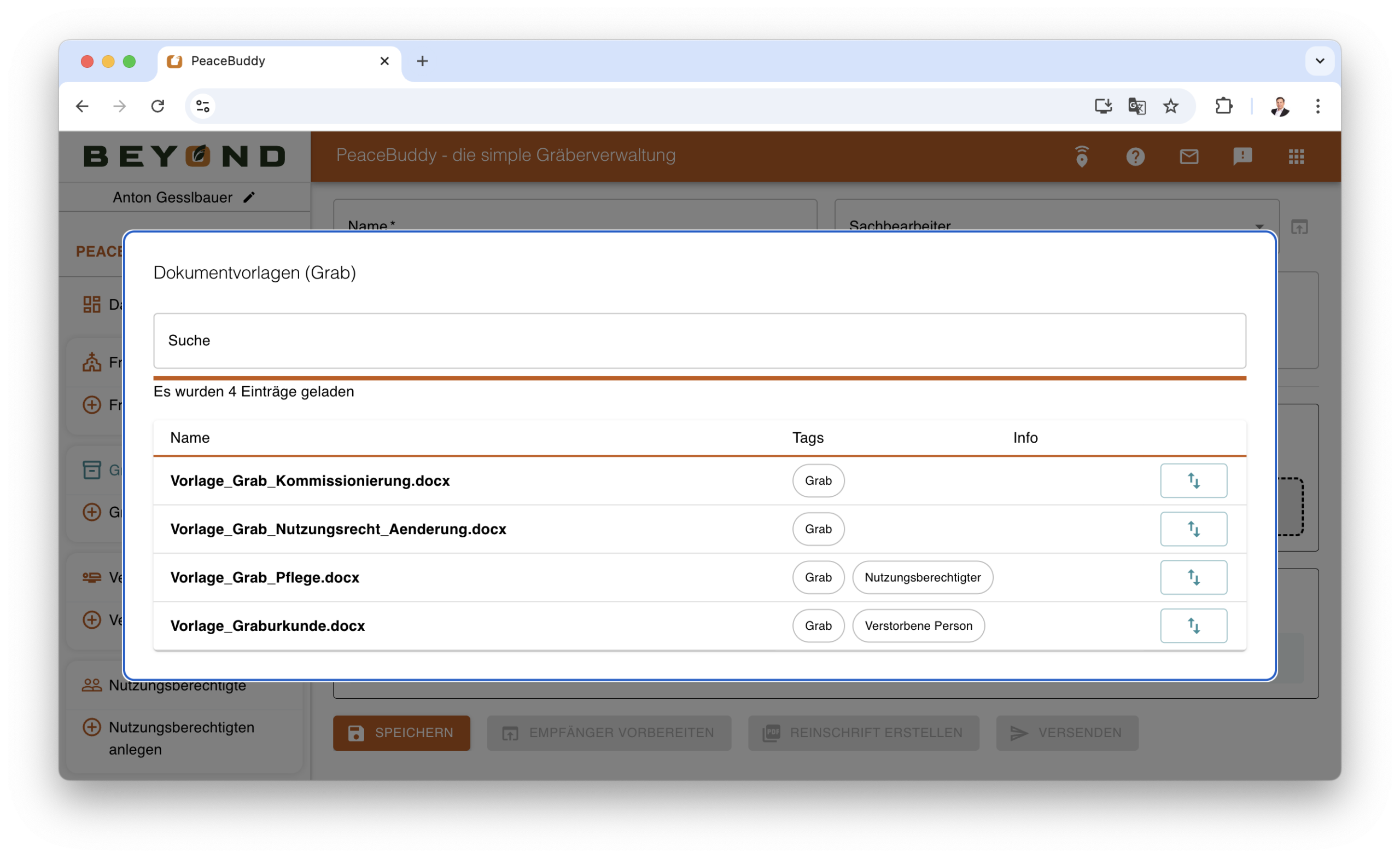Bookmark this page with star icon
The image size is (1400, 858).
tap(1170, 106)
